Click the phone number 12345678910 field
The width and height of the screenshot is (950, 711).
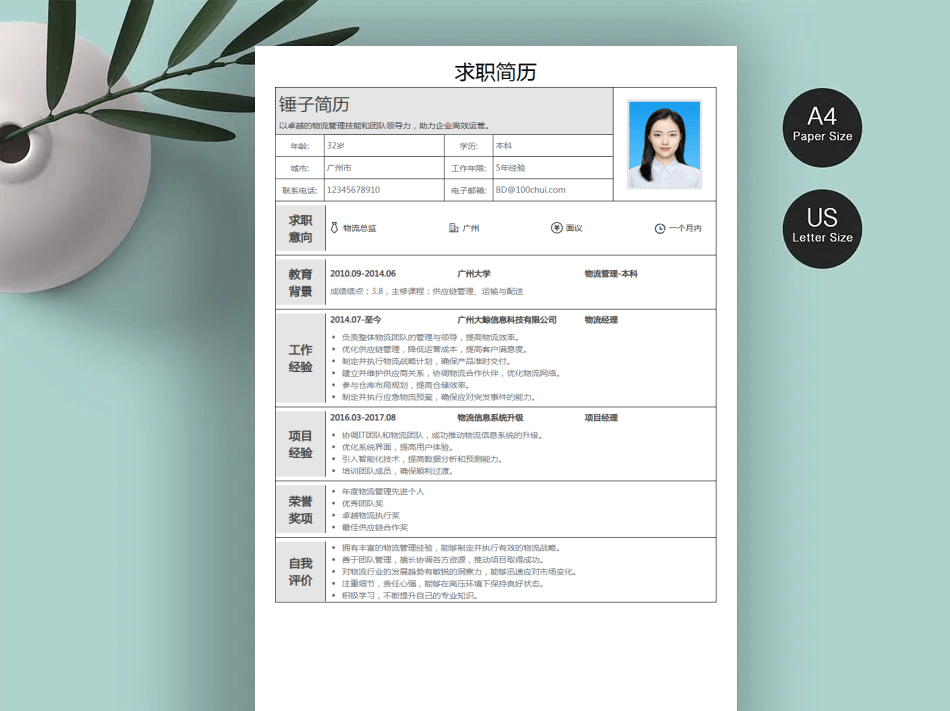353,190
